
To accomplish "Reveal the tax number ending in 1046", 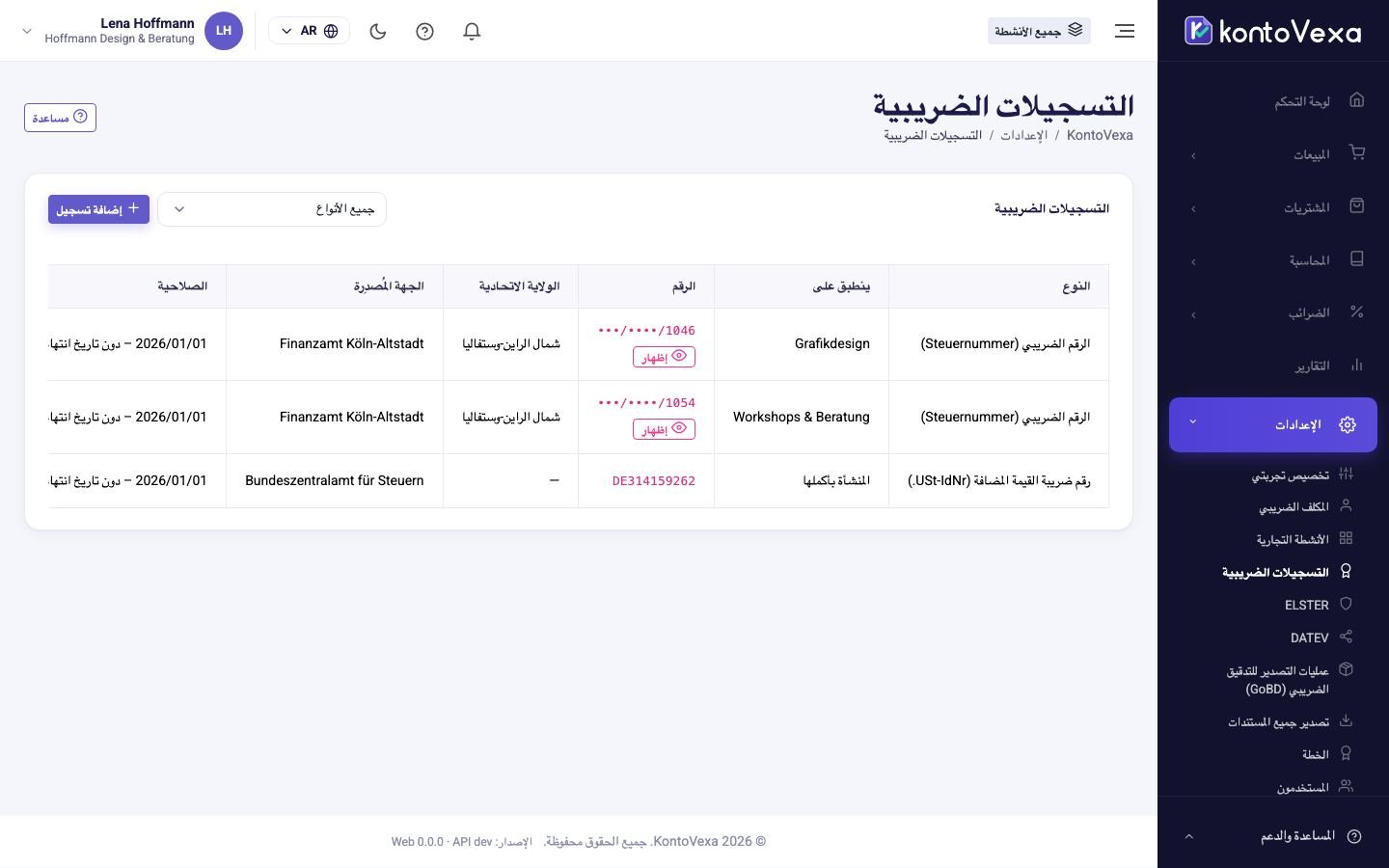I will 664,357.
